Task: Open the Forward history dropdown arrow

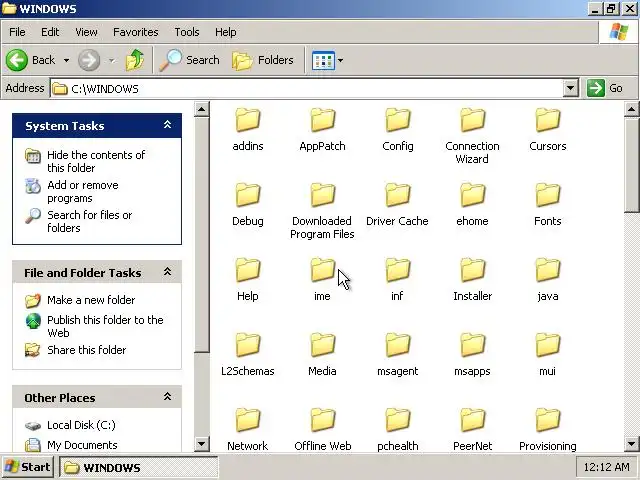Action: click(111, 60)
